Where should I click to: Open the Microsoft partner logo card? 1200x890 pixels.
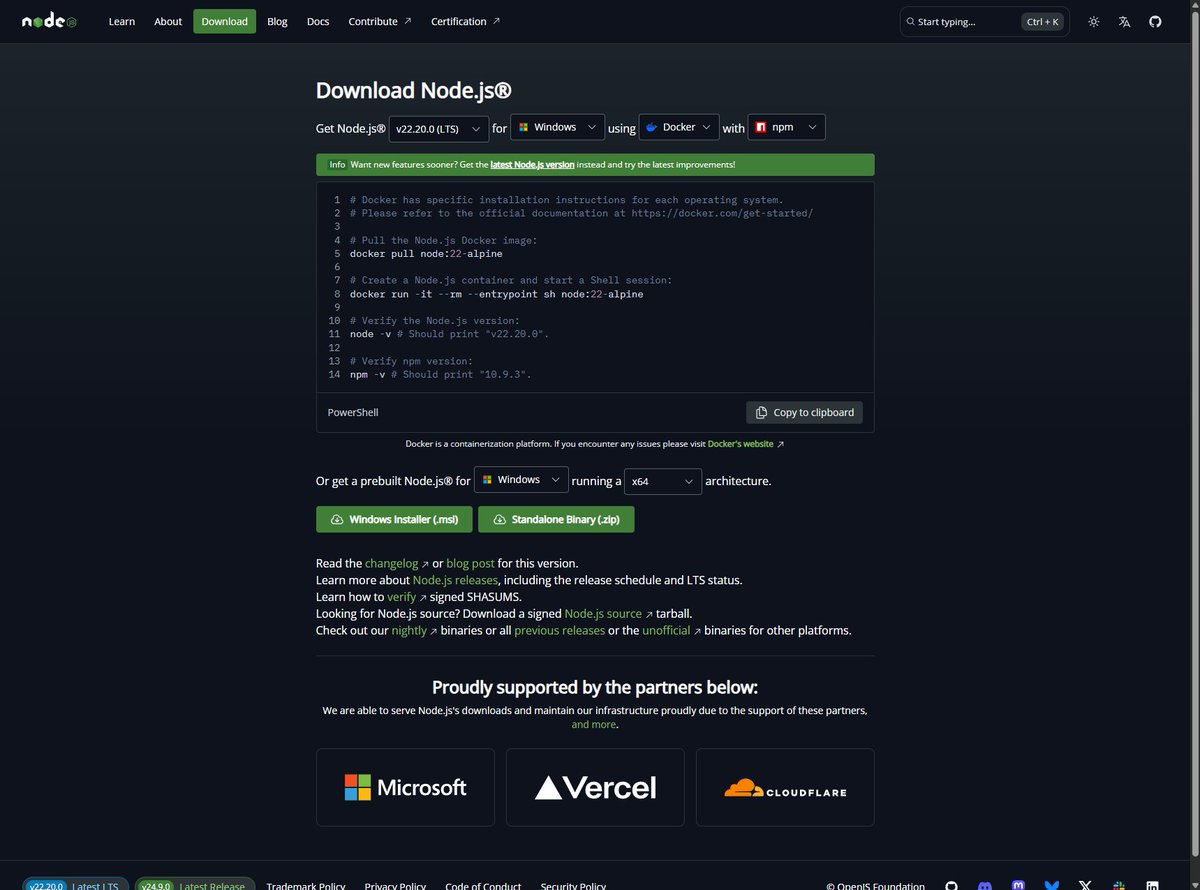(x=405, y=787)
